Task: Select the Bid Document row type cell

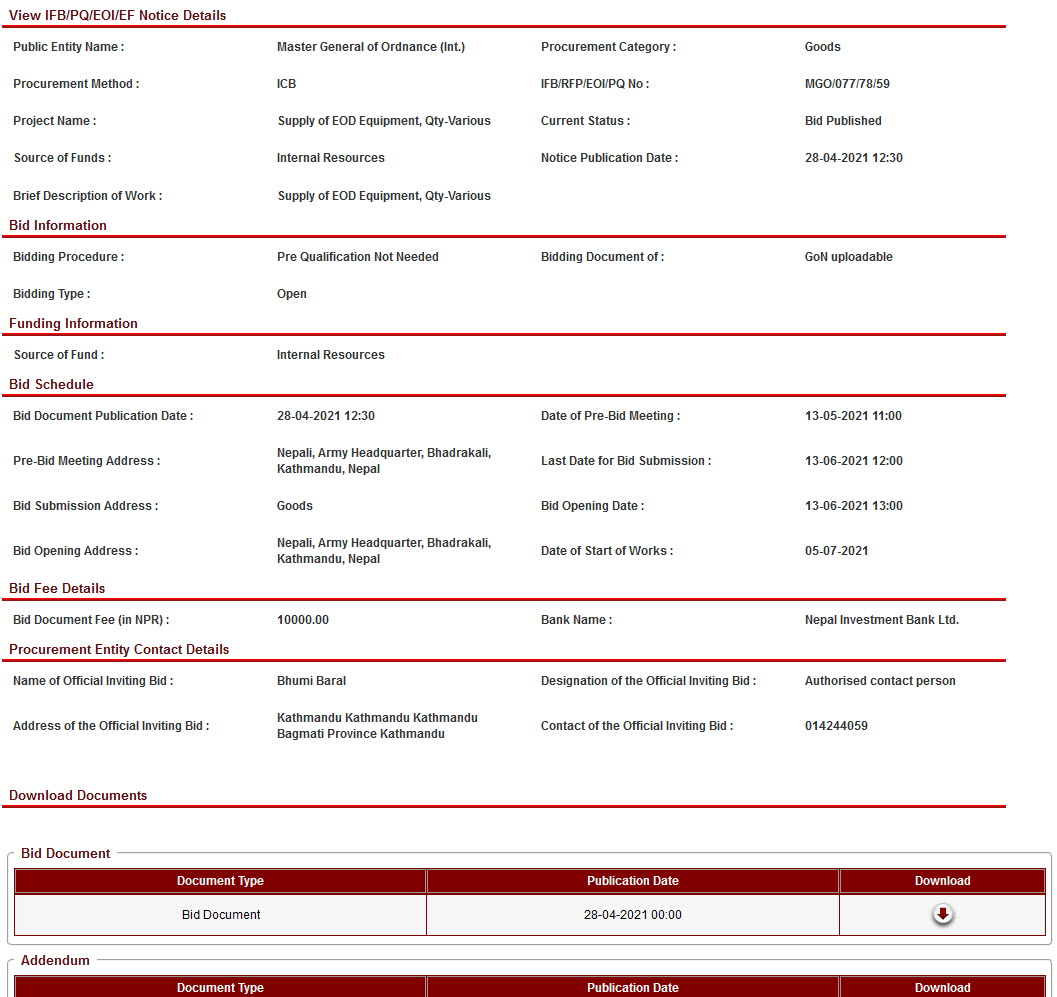Action: (220, 915)
